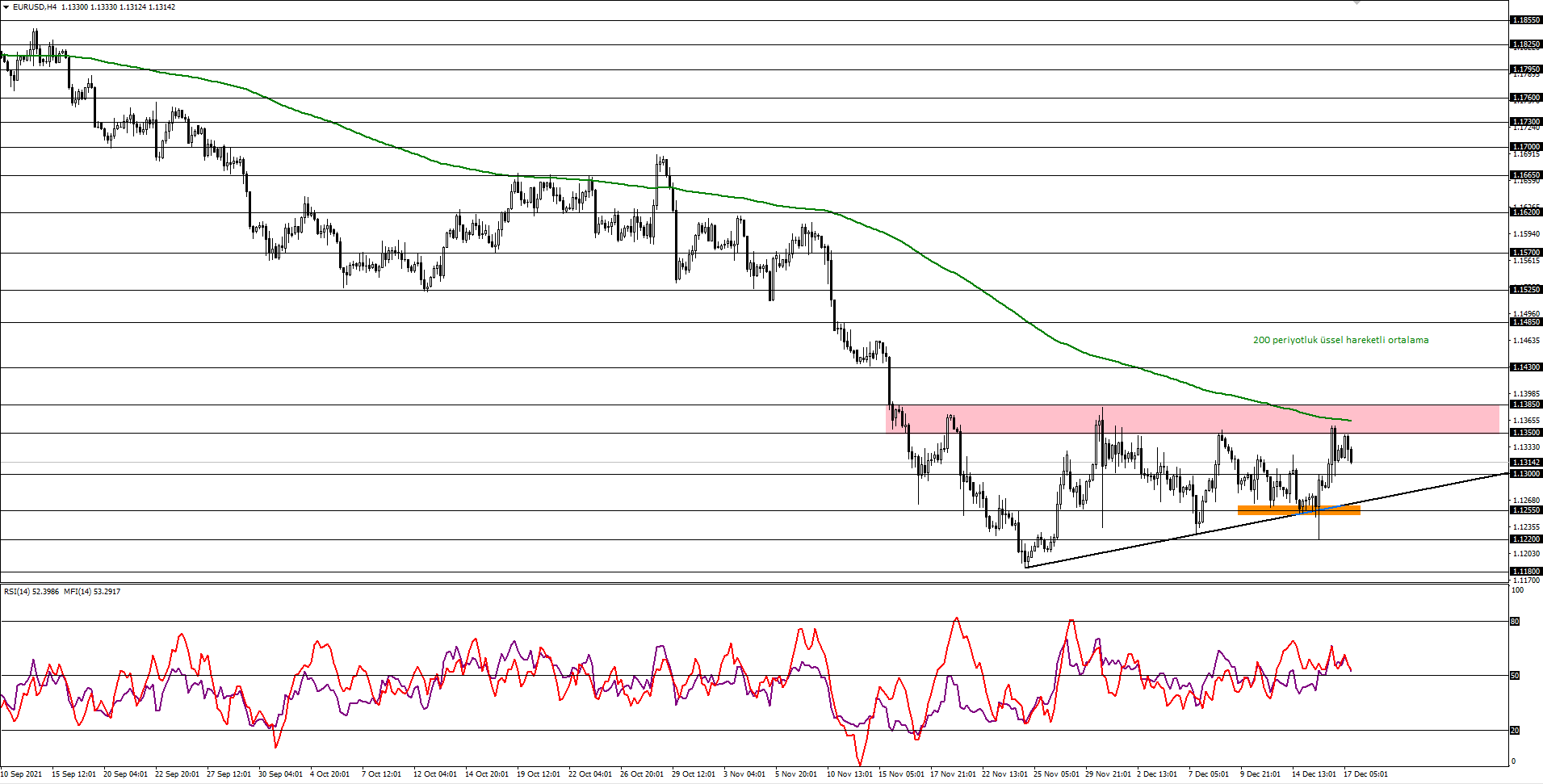
Task: Click the black ascending trendline
Action: [1266, 521]
